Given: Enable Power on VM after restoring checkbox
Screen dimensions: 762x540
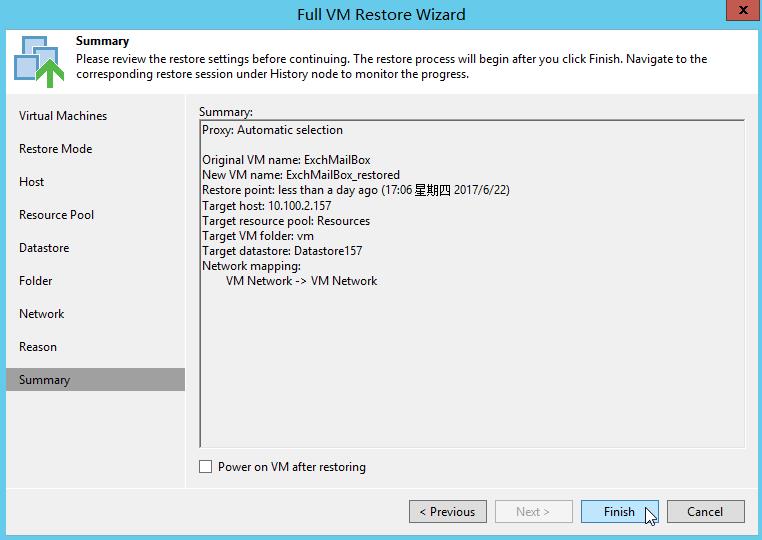Looking at the screenshot, I should click(x=206, y=467).
